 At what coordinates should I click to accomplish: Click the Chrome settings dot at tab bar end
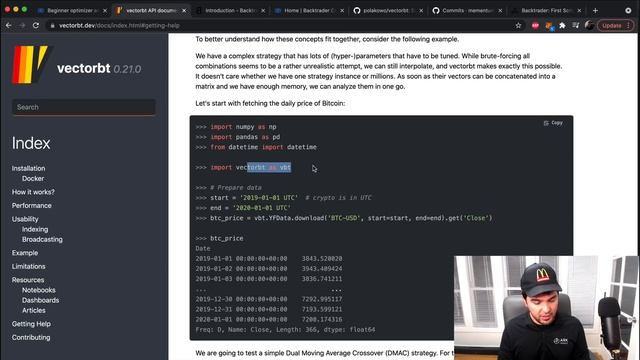tap(628, 11)
